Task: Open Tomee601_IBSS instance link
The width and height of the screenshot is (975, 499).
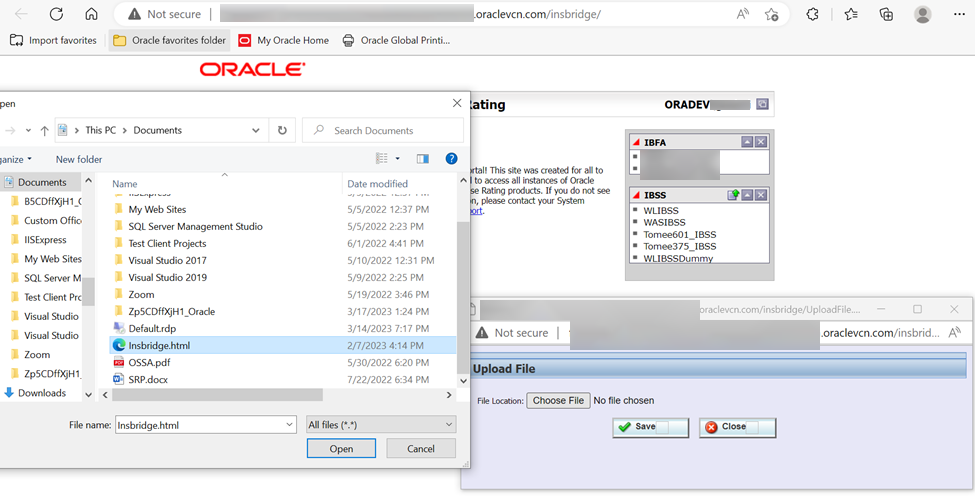Action: (x=680, y=235)
